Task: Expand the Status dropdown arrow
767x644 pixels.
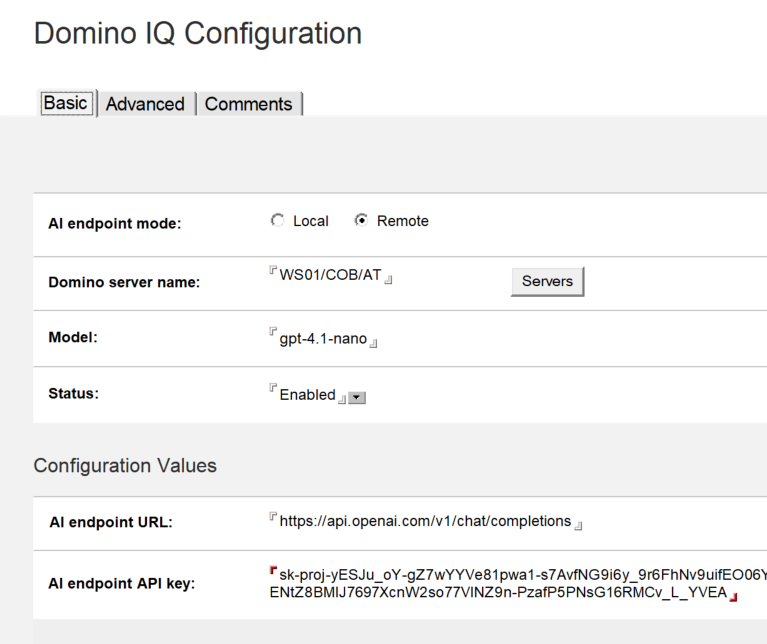Action: 357,397
